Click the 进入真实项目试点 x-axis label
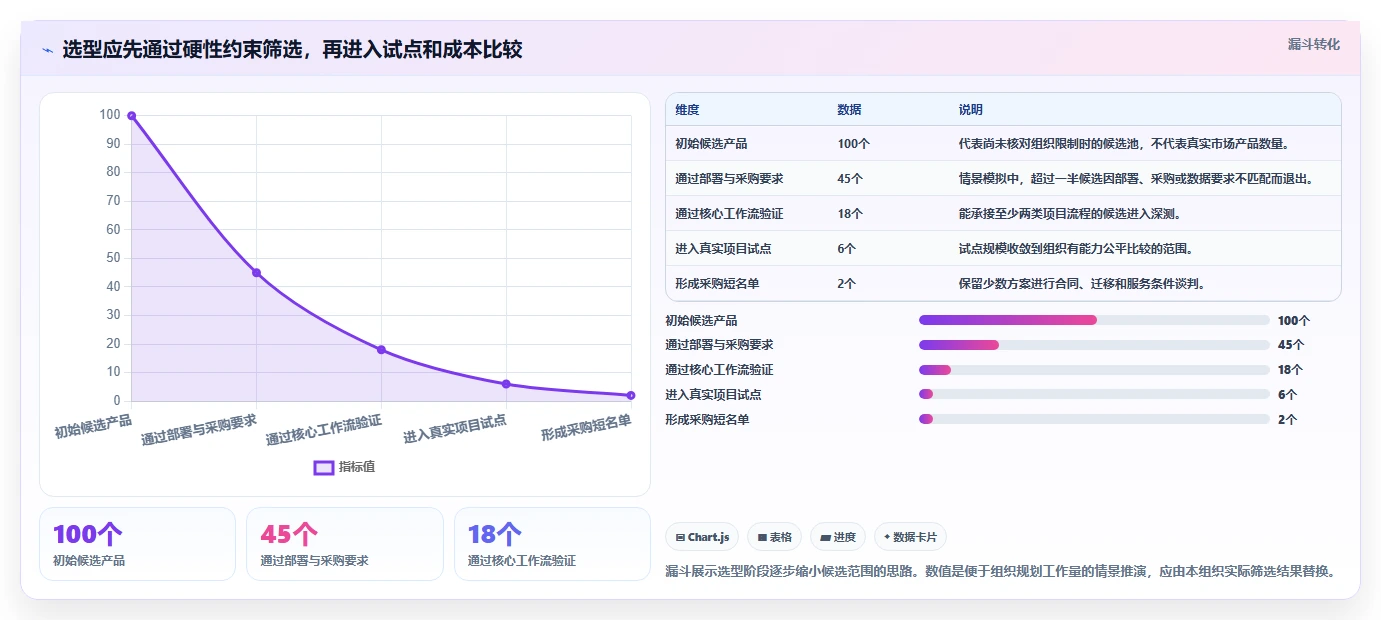Screen dimensions: 1381x620 (455, 429)
